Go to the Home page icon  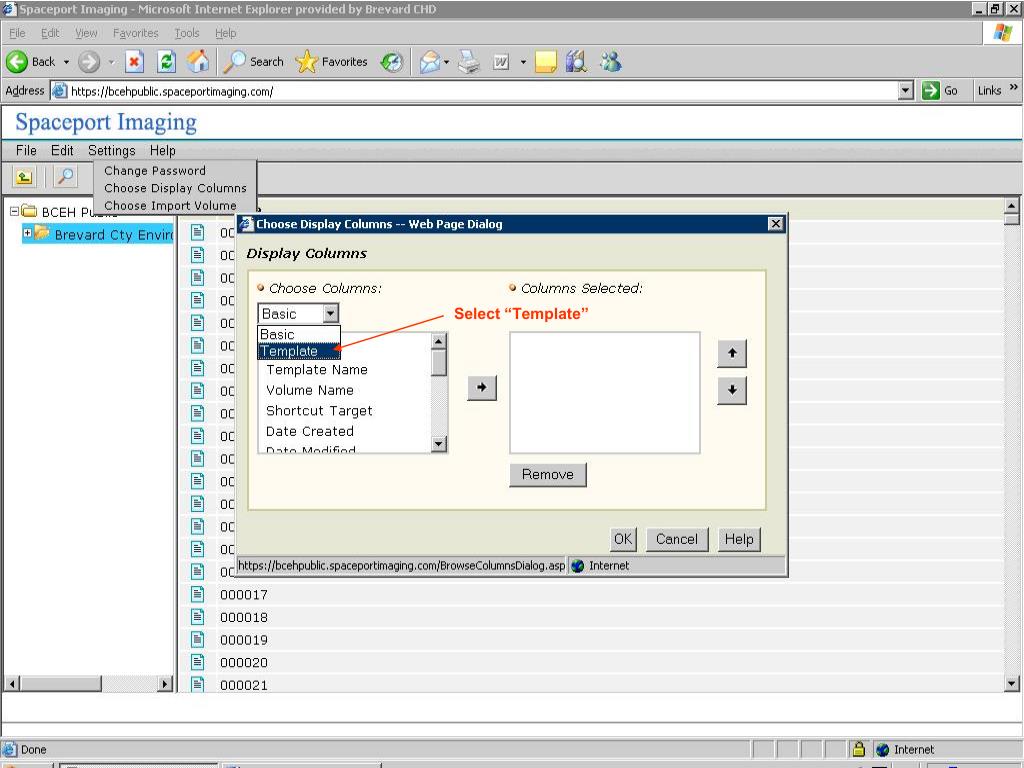click(198, 61)
